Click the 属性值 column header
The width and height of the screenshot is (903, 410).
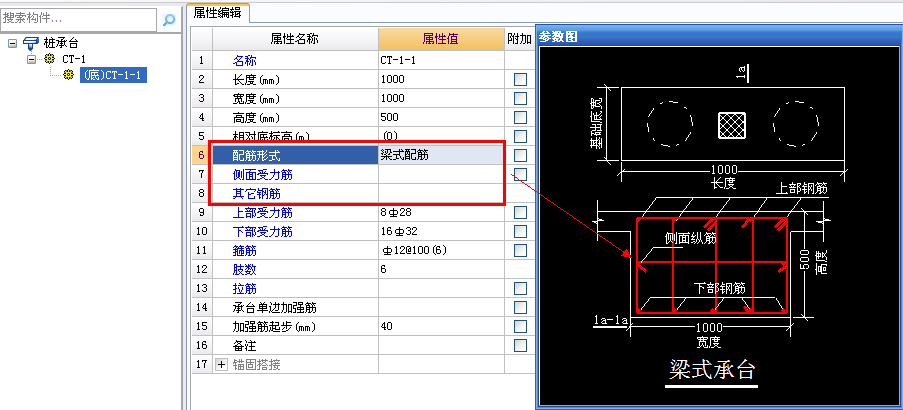[441, 39]
